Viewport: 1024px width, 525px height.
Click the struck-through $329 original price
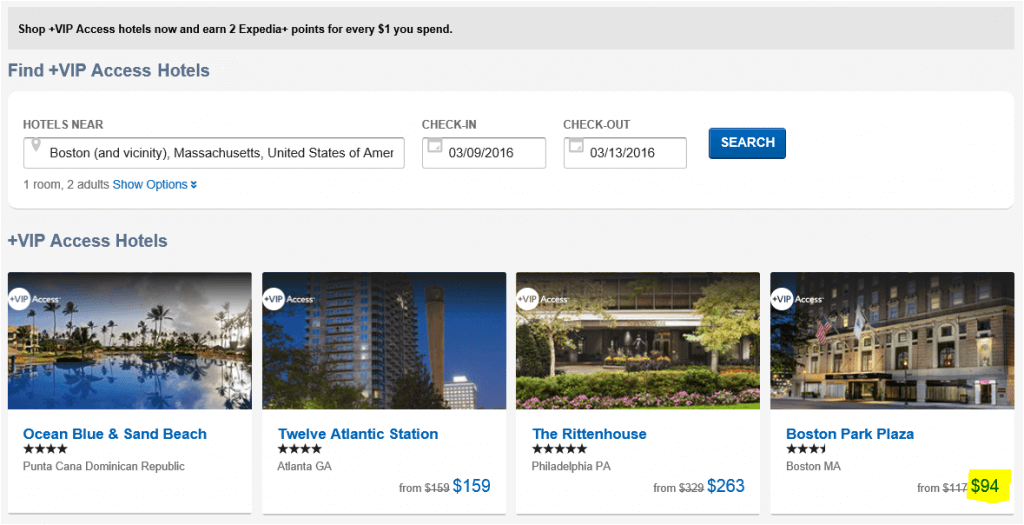coord(692,488)
